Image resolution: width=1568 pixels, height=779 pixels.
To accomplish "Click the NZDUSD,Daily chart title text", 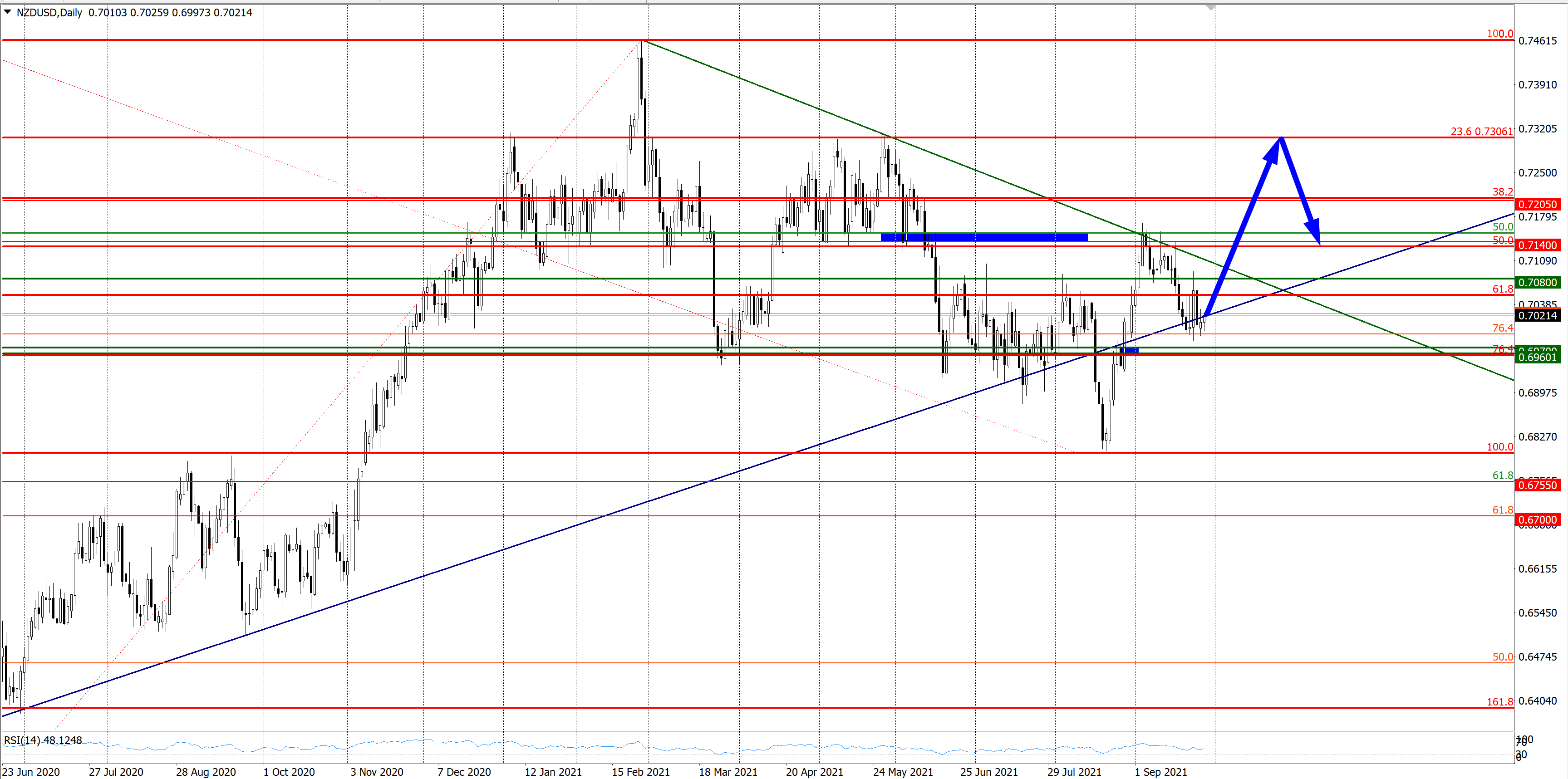I will [x=49, y=13].
